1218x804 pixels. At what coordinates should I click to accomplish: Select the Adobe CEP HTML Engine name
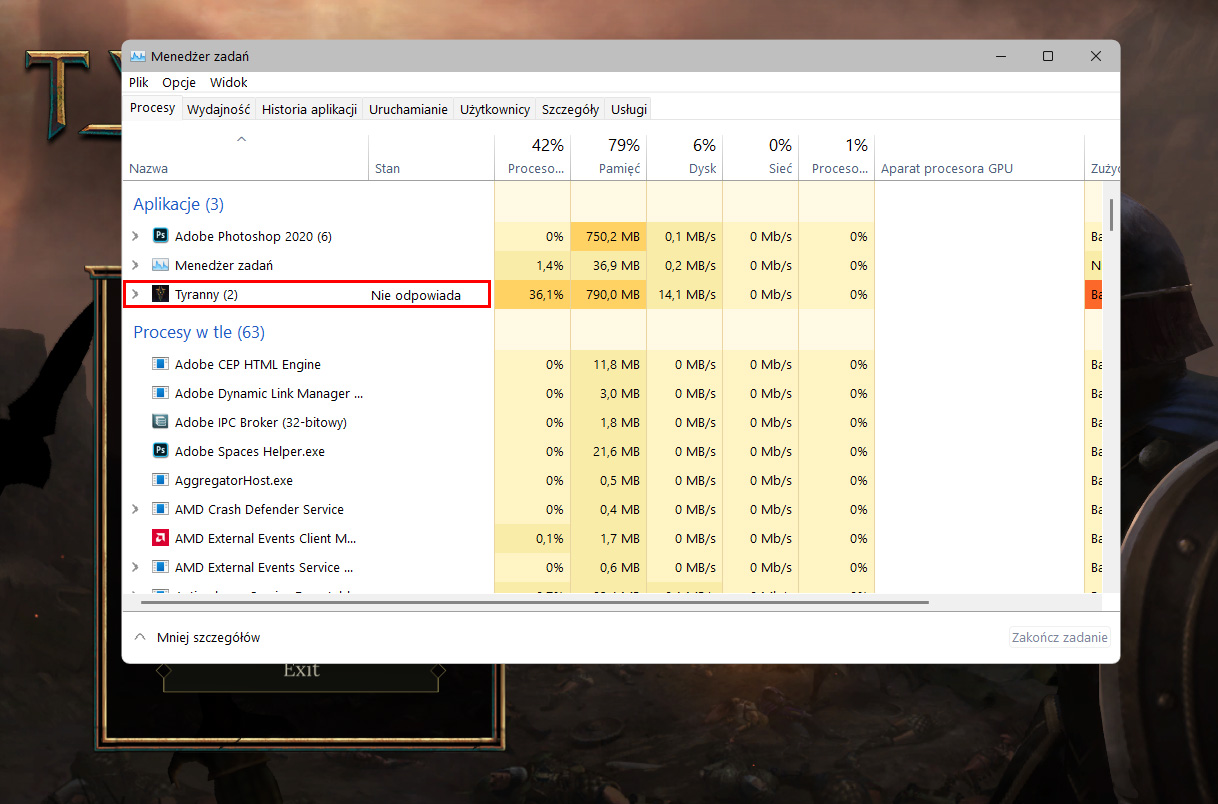point(248,365)
